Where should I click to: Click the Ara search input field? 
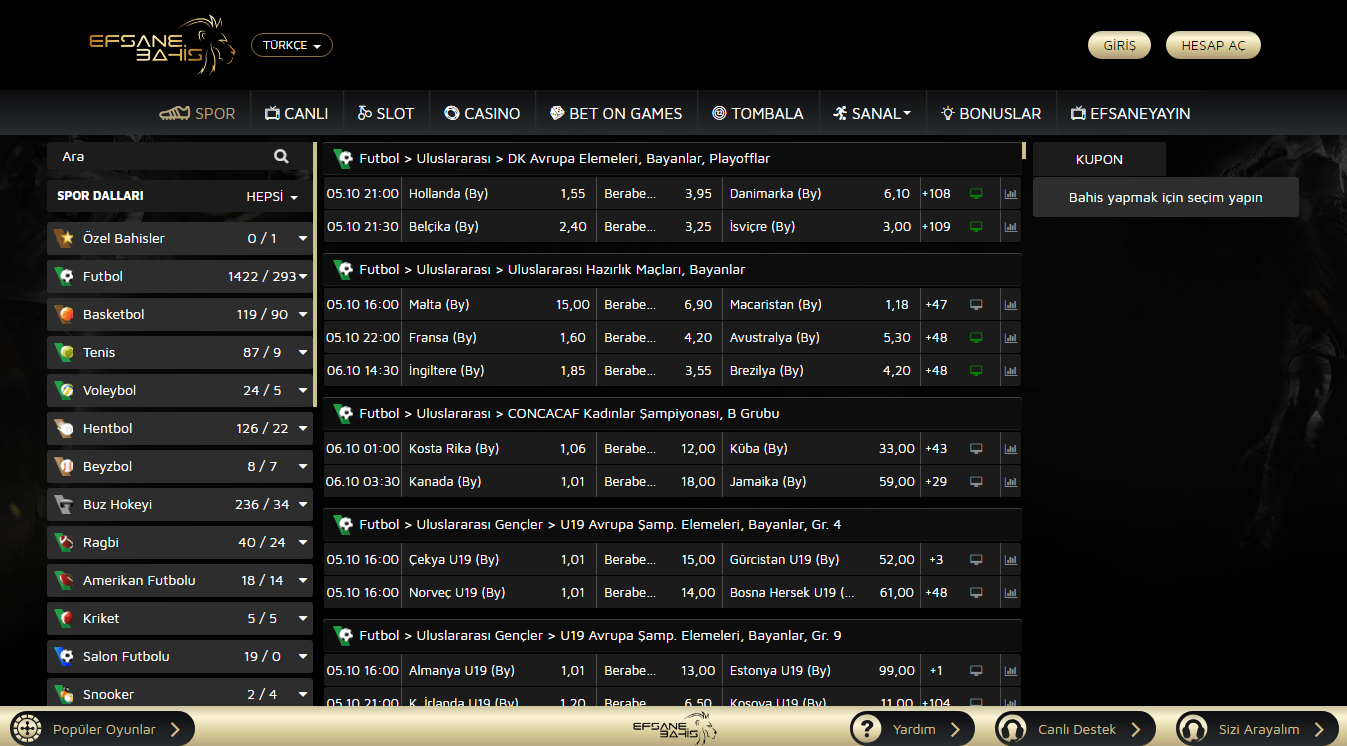pyautogui.click(x=160, y=156)
